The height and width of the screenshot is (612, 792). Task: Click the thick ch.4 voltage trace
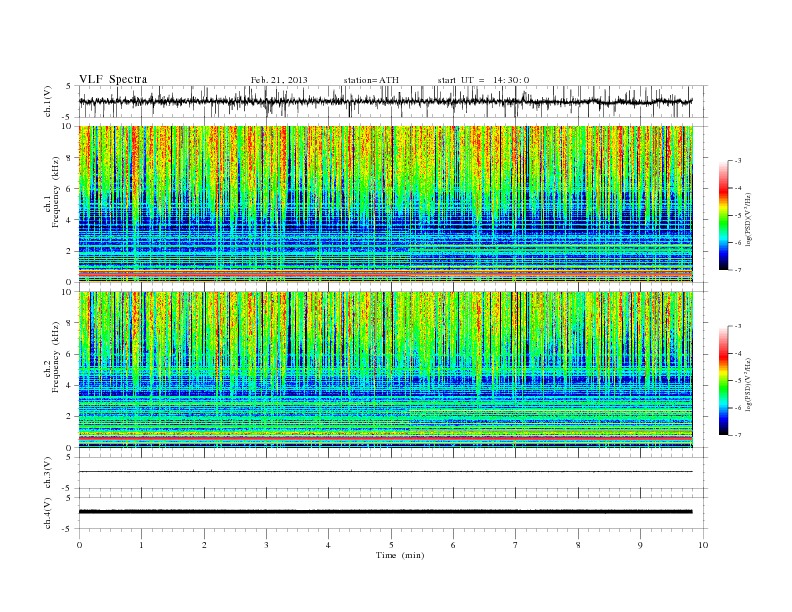(x=385, y=512)
